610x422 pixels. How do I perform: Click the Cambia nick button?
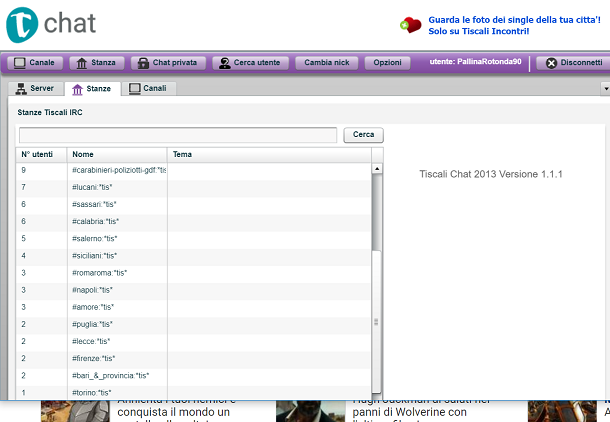326,63
